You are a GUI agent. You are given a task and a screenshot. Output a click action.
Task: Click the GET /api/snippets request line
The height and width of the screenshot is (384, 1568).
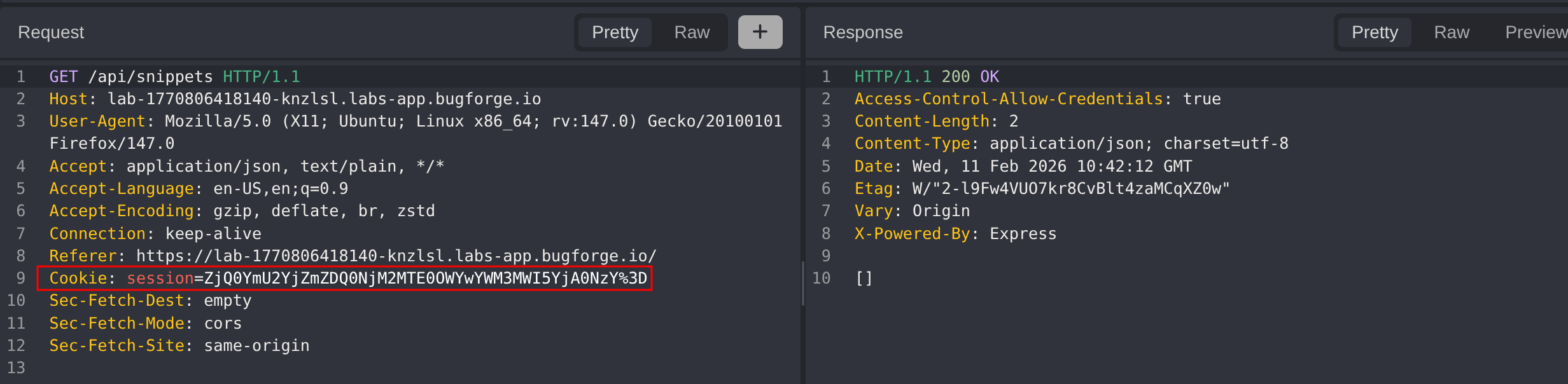point(174,77)
